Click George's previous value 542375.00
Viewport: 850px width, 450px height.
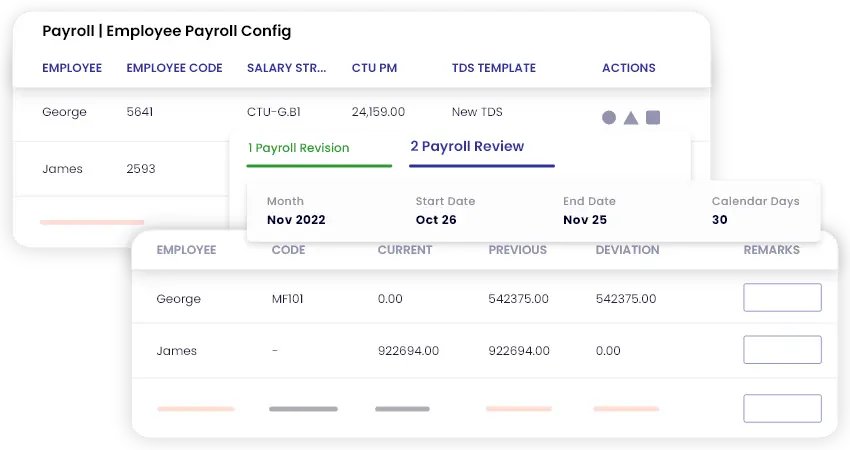[519, 299]
